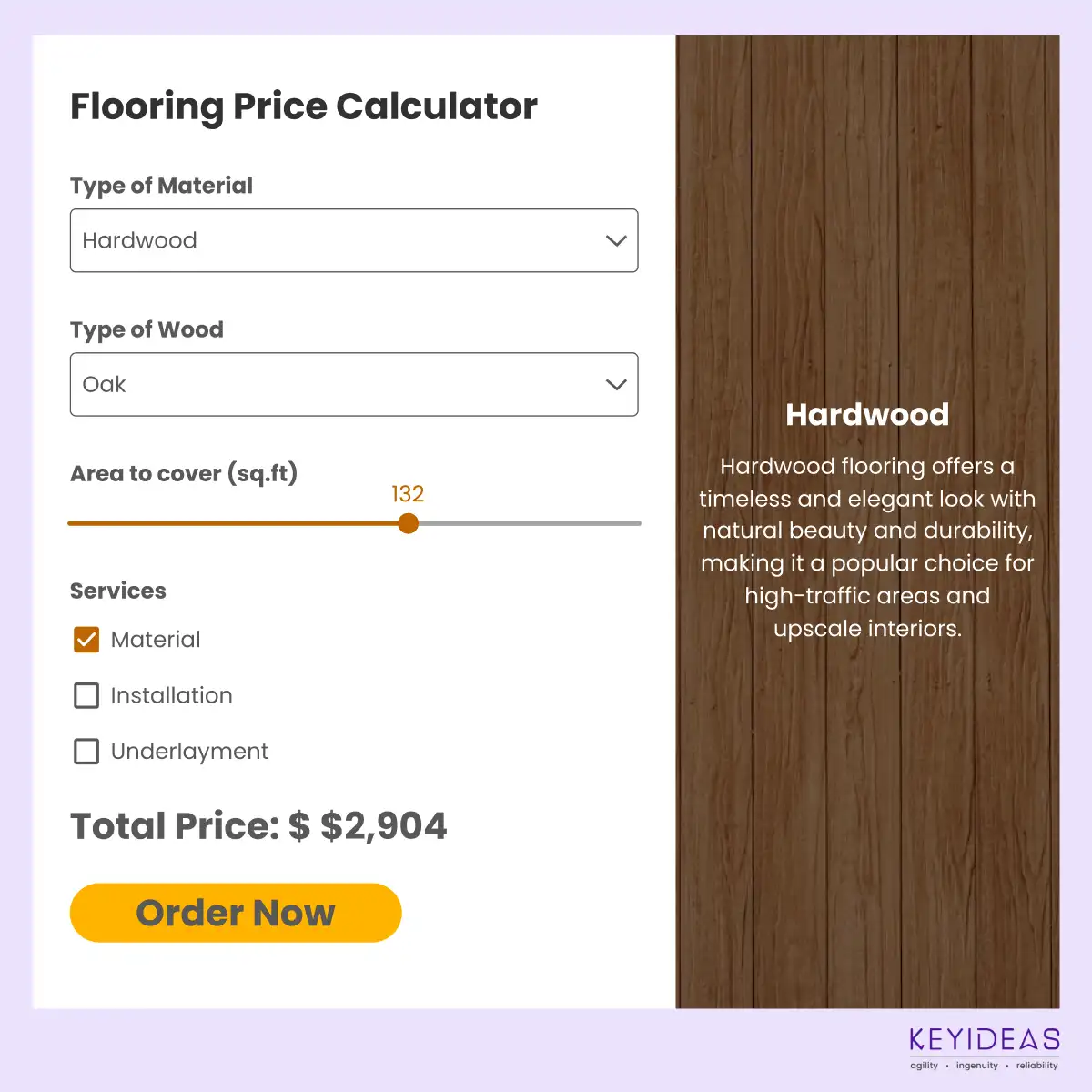
Task: Click the Installation label text
Action: click(171, 696)
